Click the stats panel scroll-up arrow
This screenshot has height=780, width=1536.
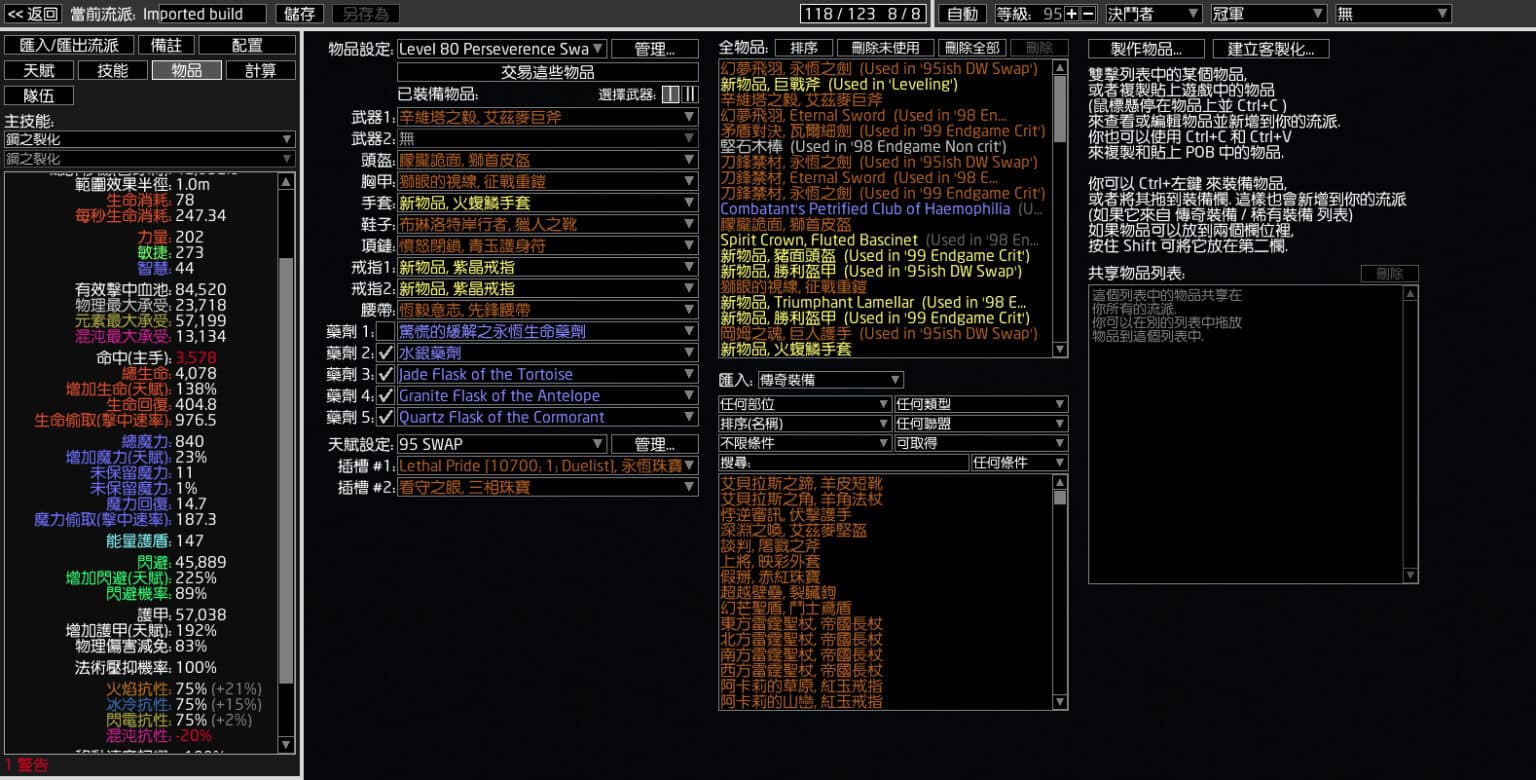pos(286,182)
